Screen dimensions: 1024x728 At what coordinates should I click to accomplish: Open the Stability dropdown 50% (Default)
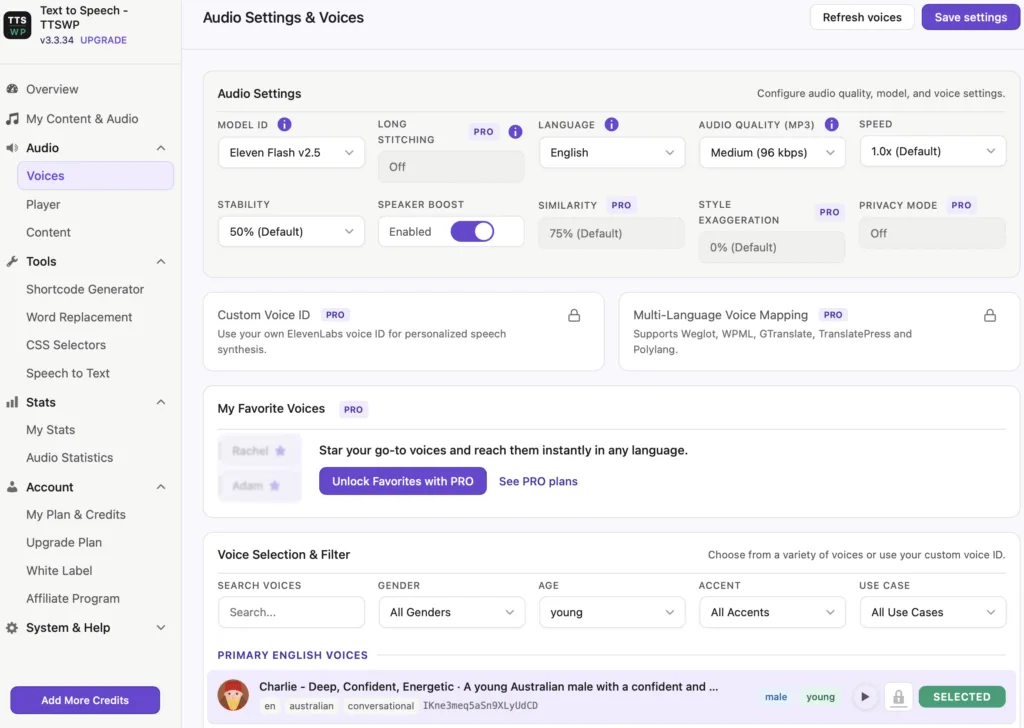click(x=291, y=231)
